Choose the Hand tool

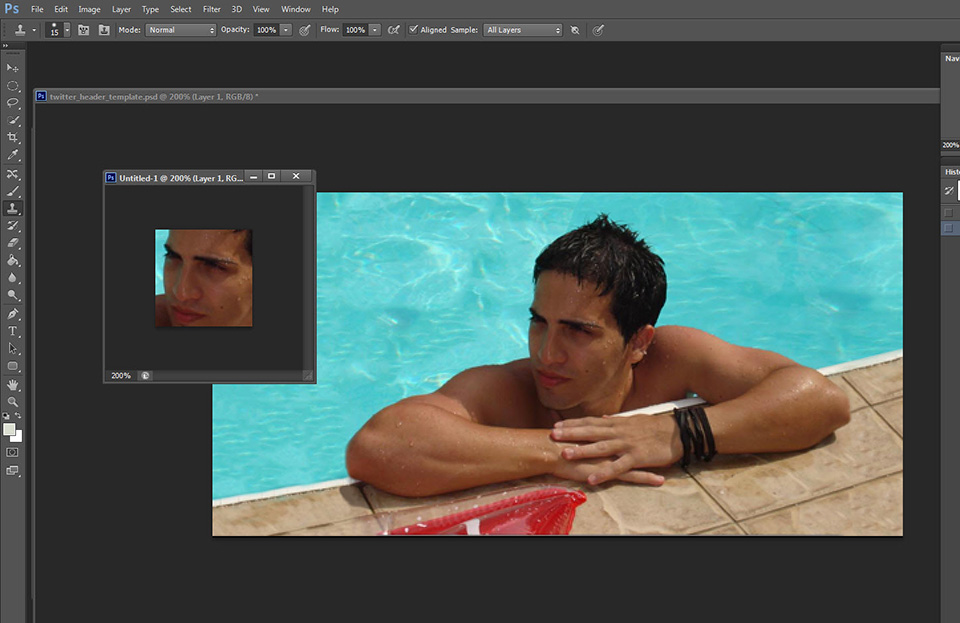(13, 384)
